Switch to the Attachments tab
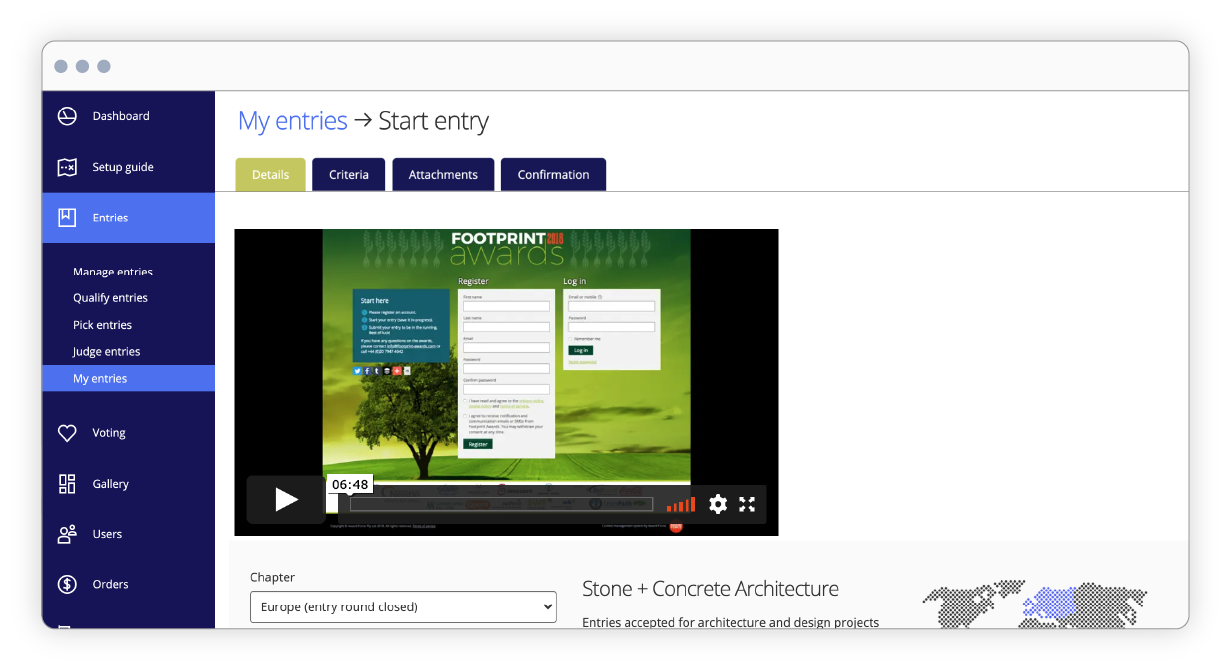1230x671 pixels. click(443, 174)
